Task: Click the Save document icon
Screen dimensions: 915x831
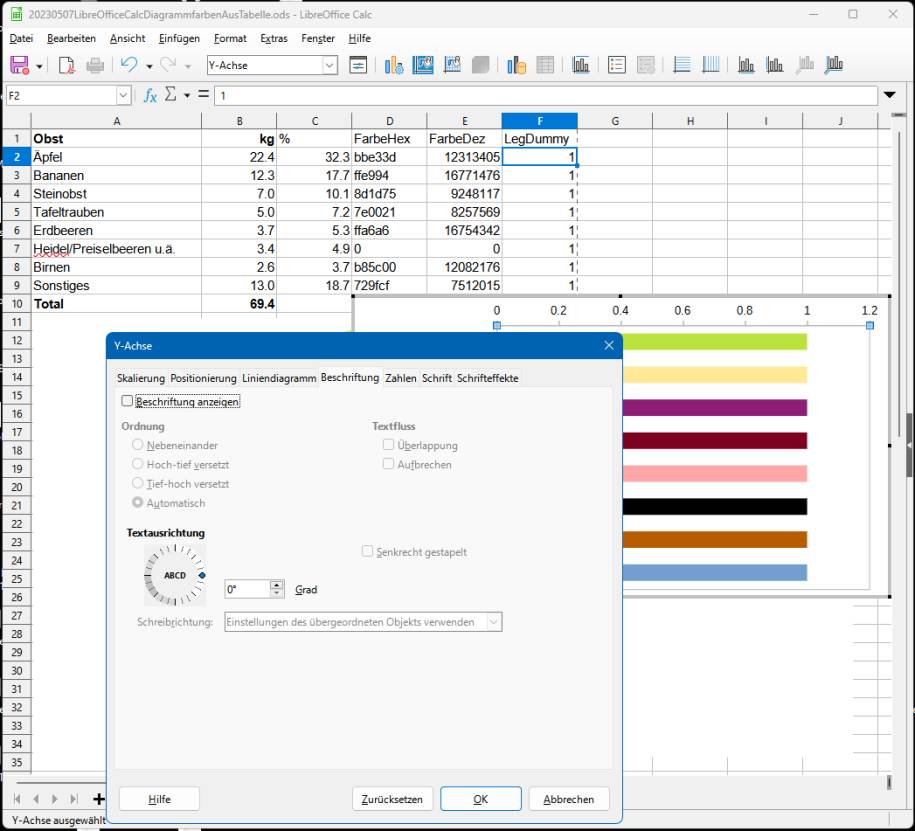Action: tap(20, 65)
